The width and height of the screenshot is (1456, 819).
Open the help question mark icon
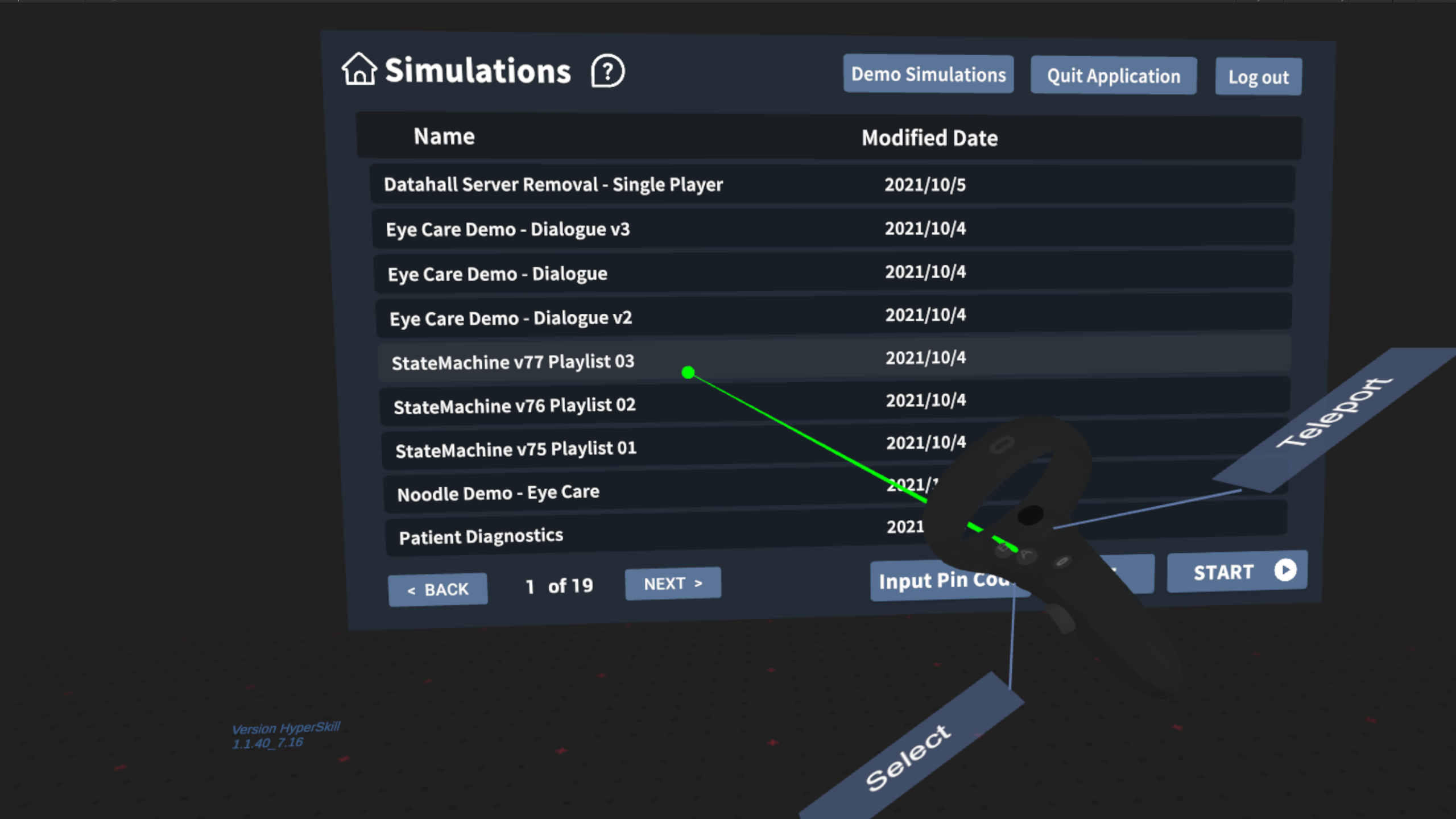[x=607, y=71]
